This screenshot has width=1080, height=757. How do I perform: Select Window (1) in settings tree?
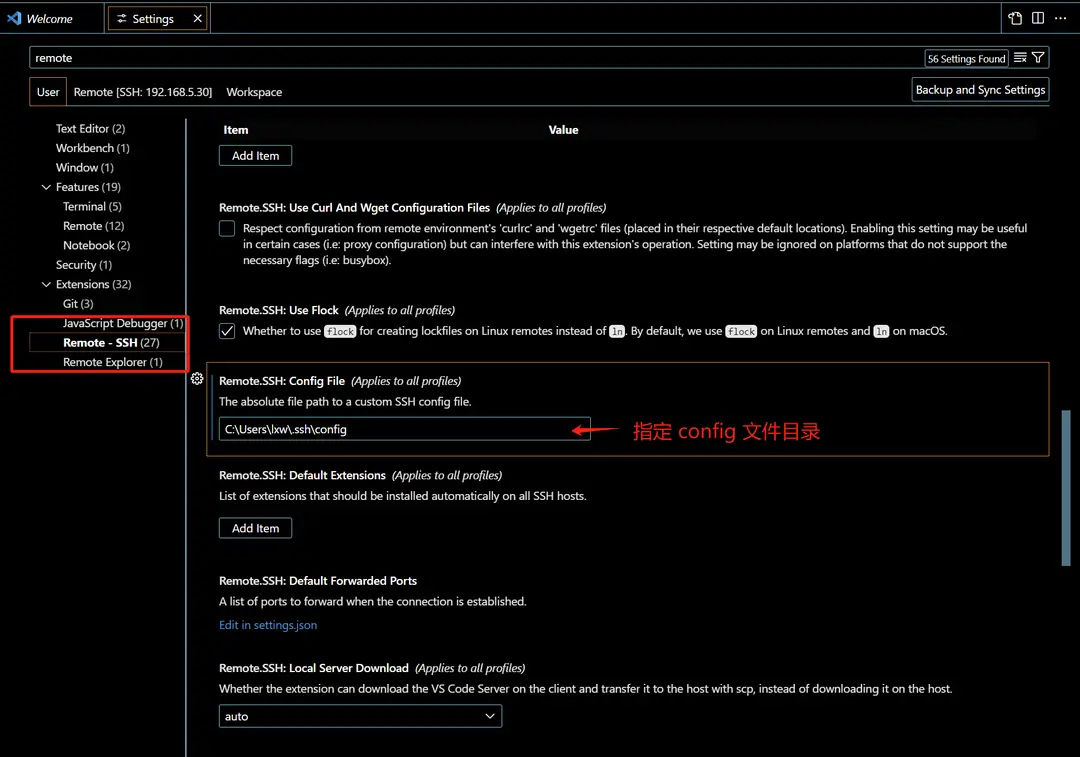pyautogui.click(x=85, y=167)
